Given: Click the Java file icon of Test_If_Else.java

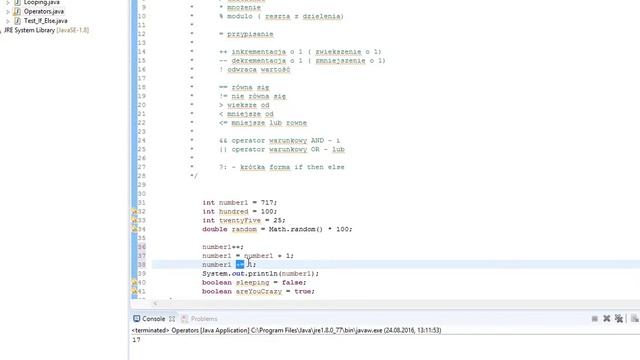Looking at the screenshot, I should (17, 20).
